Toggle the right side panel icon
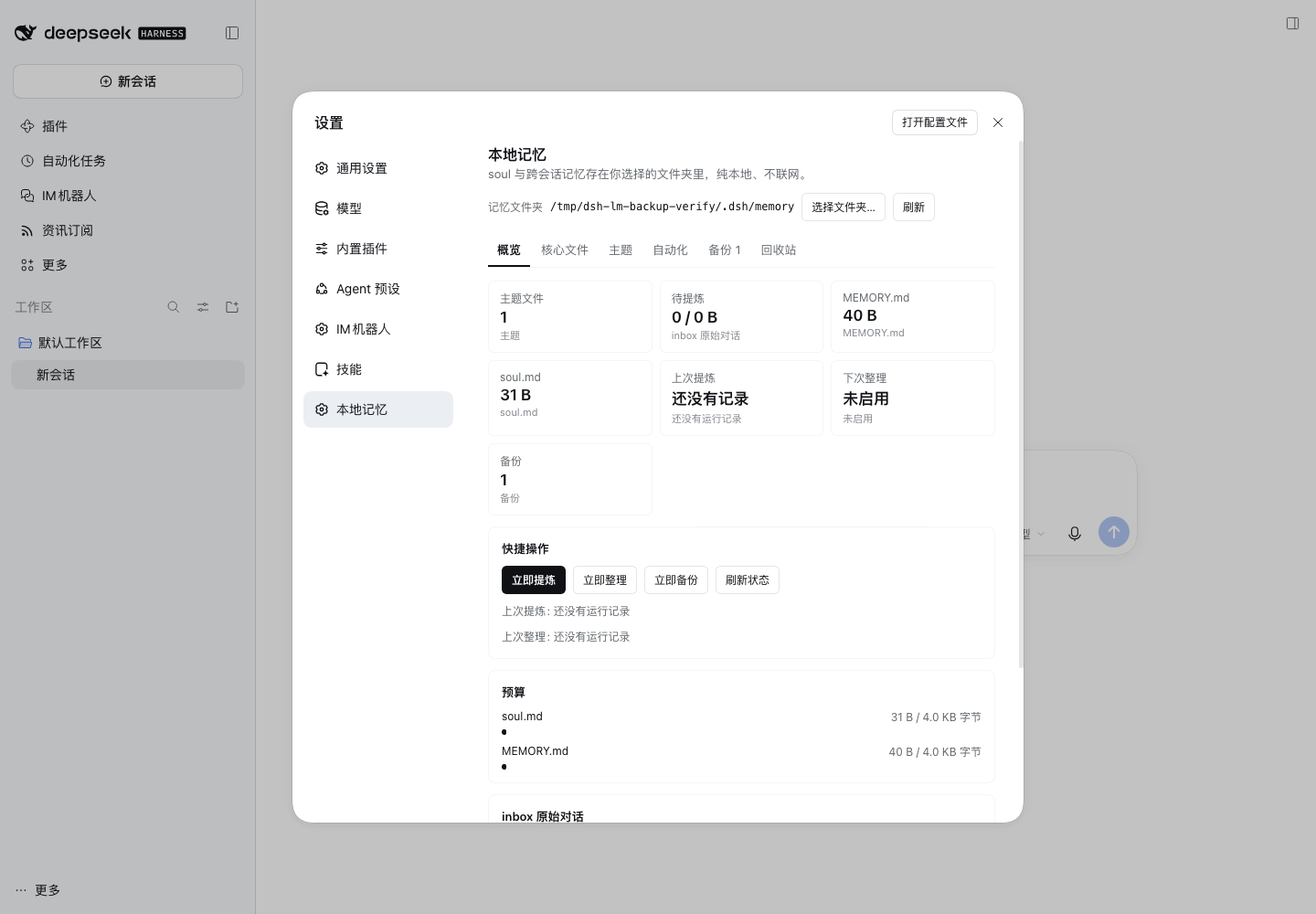This screenshot has height=914, width=1316. (1292, 24)
